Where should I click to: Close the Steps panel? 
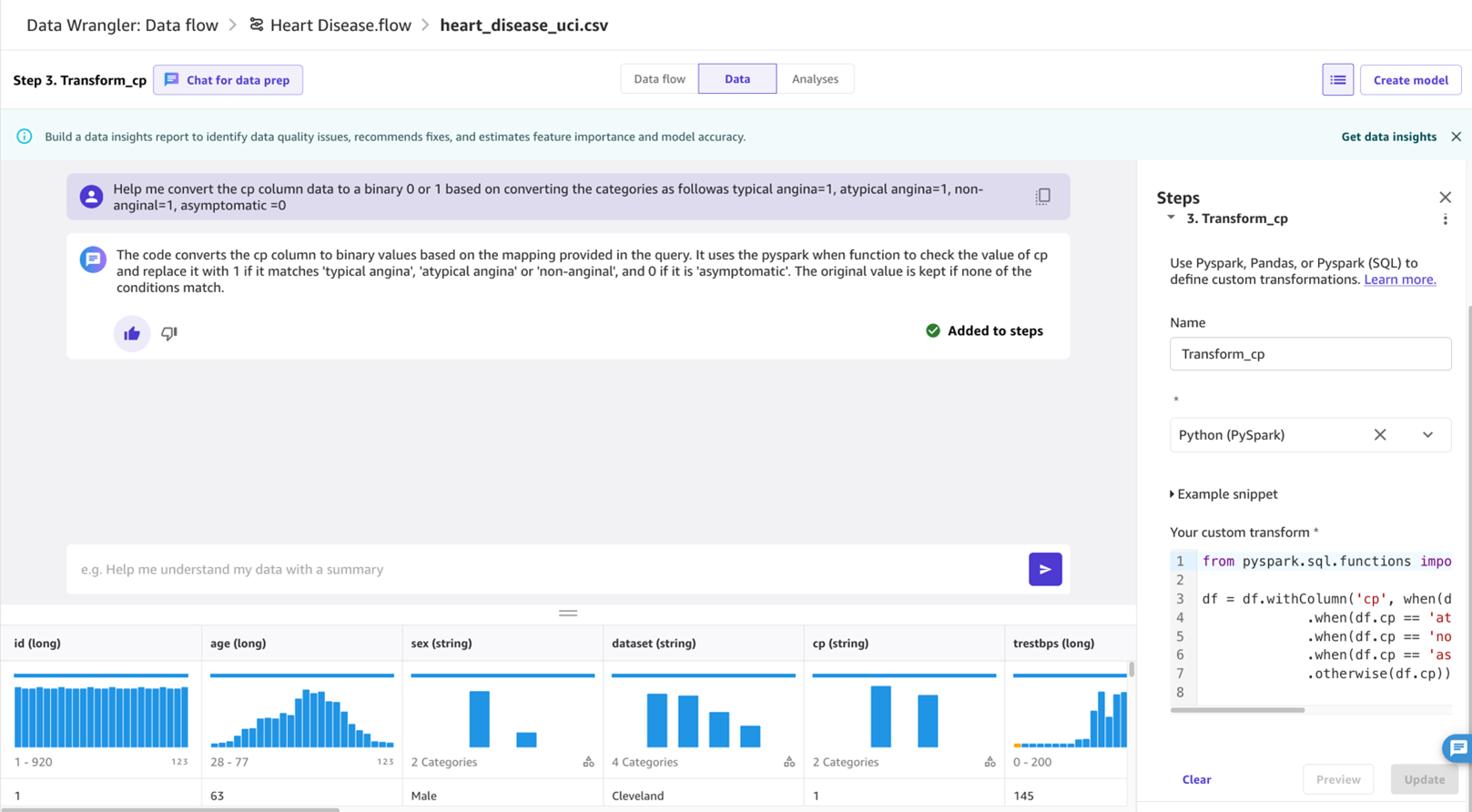click(1445, 198)
